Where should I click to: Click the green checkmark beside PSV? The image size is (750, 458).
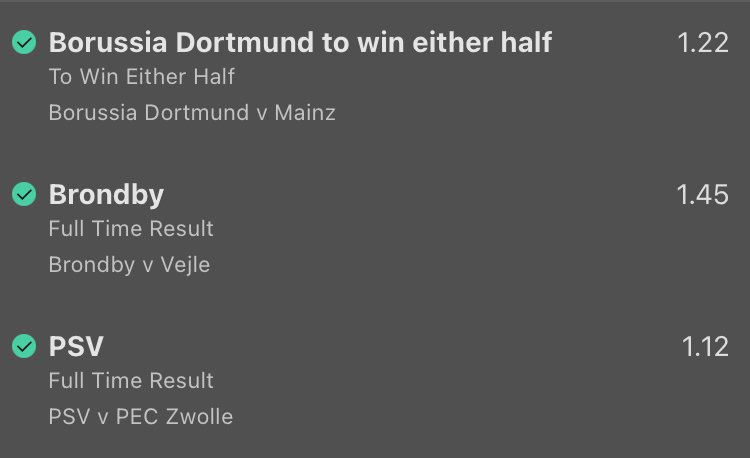point(24,346)
